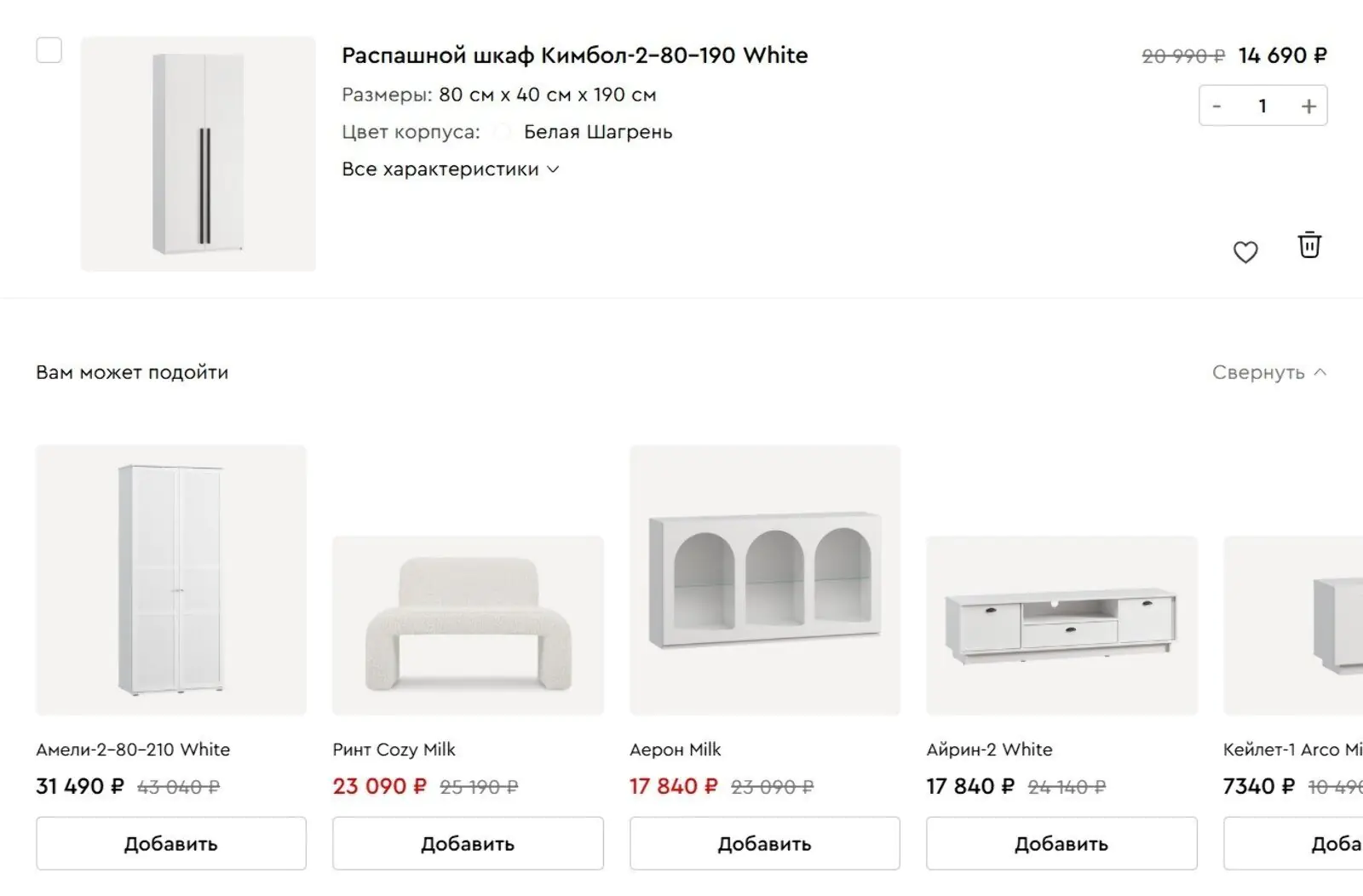Decrease quantity with minus button
This screenshot has height=896, width=1363.
point(1216,106)
